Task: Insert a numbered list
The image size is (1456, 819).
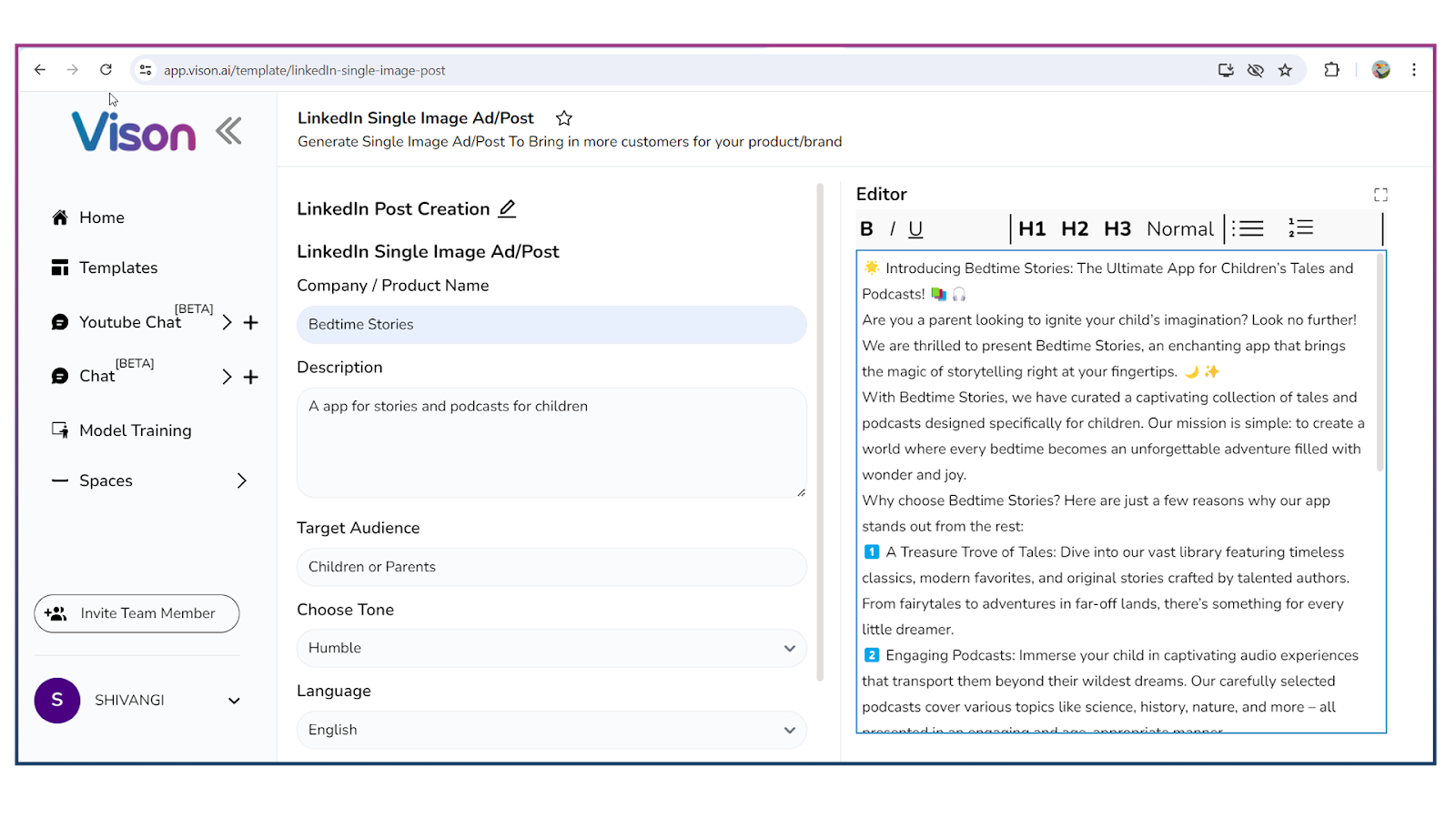Action: [x=1300, y=227]
